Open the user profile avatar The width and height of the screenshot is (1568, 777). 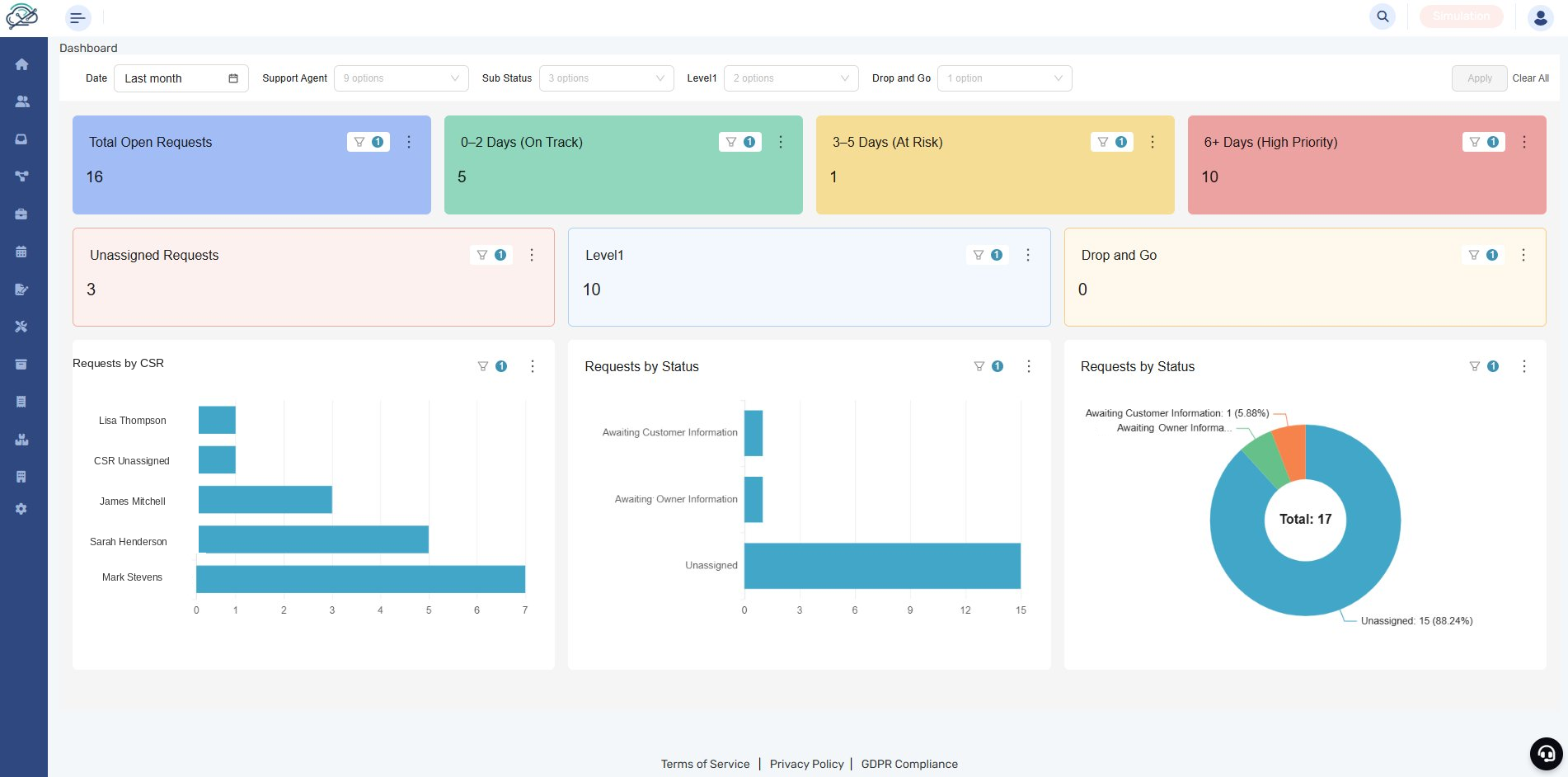[x=1540, y=17]
